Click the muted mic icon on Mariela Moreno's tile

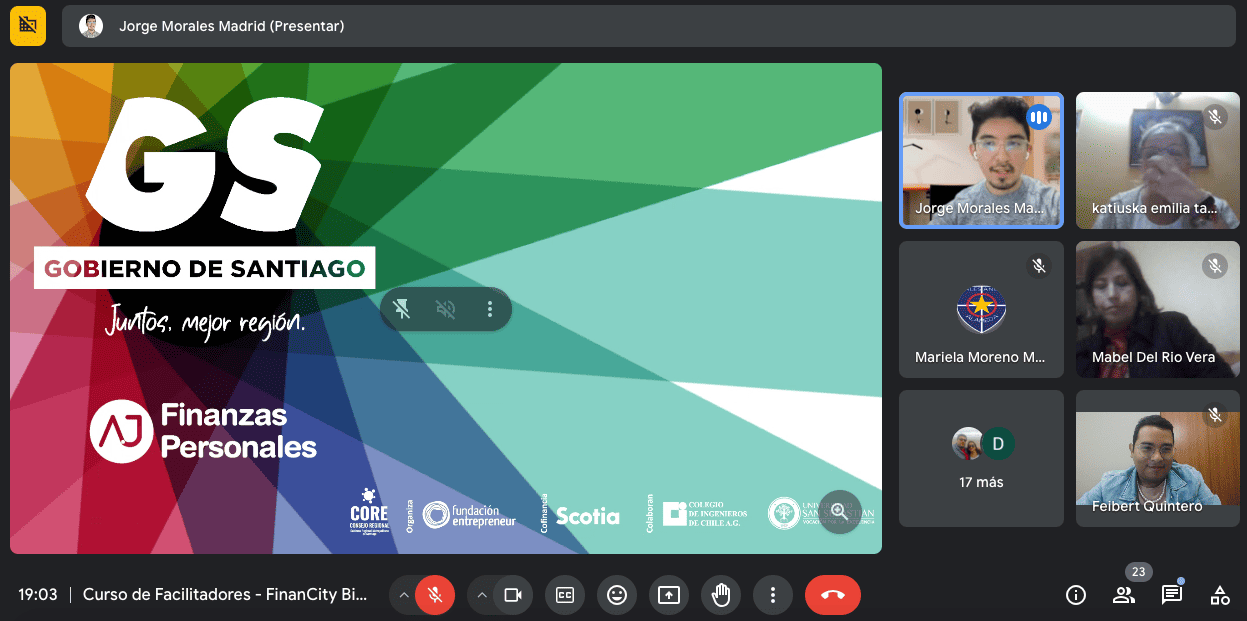(1039, 266)
